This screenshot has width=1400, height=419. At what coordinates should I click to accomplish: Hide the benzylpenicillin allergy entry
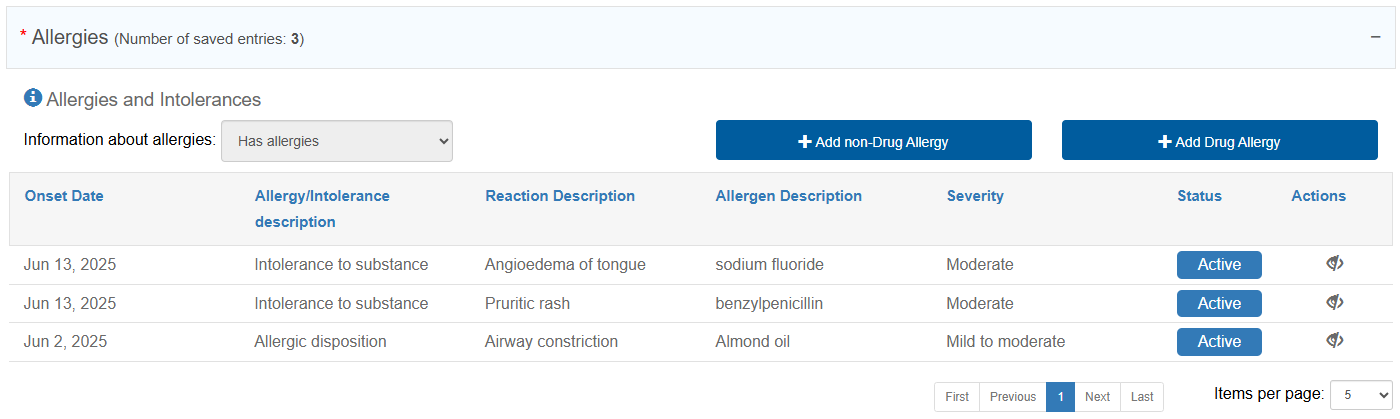pyautogui.click(x=1334, y=302)
